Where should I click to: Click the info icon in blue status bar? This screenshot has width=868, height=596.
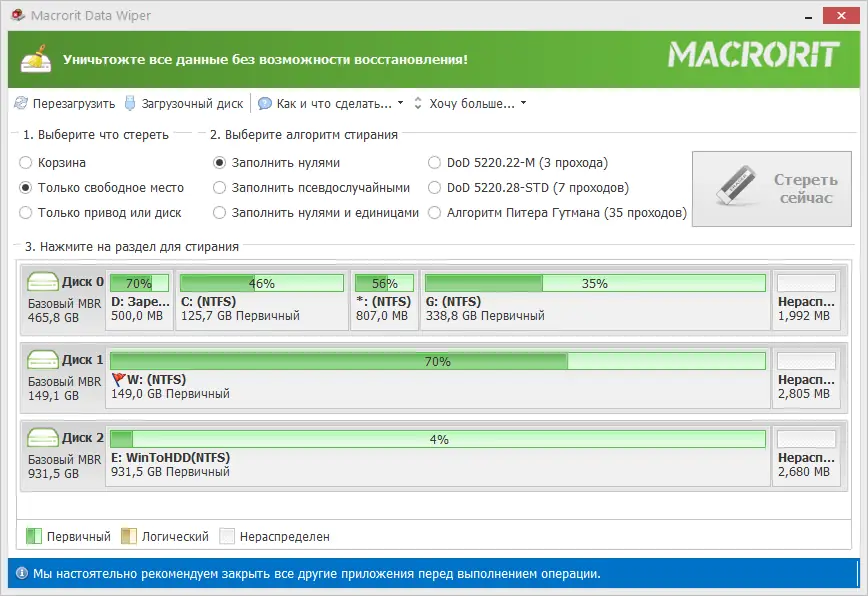22,573
